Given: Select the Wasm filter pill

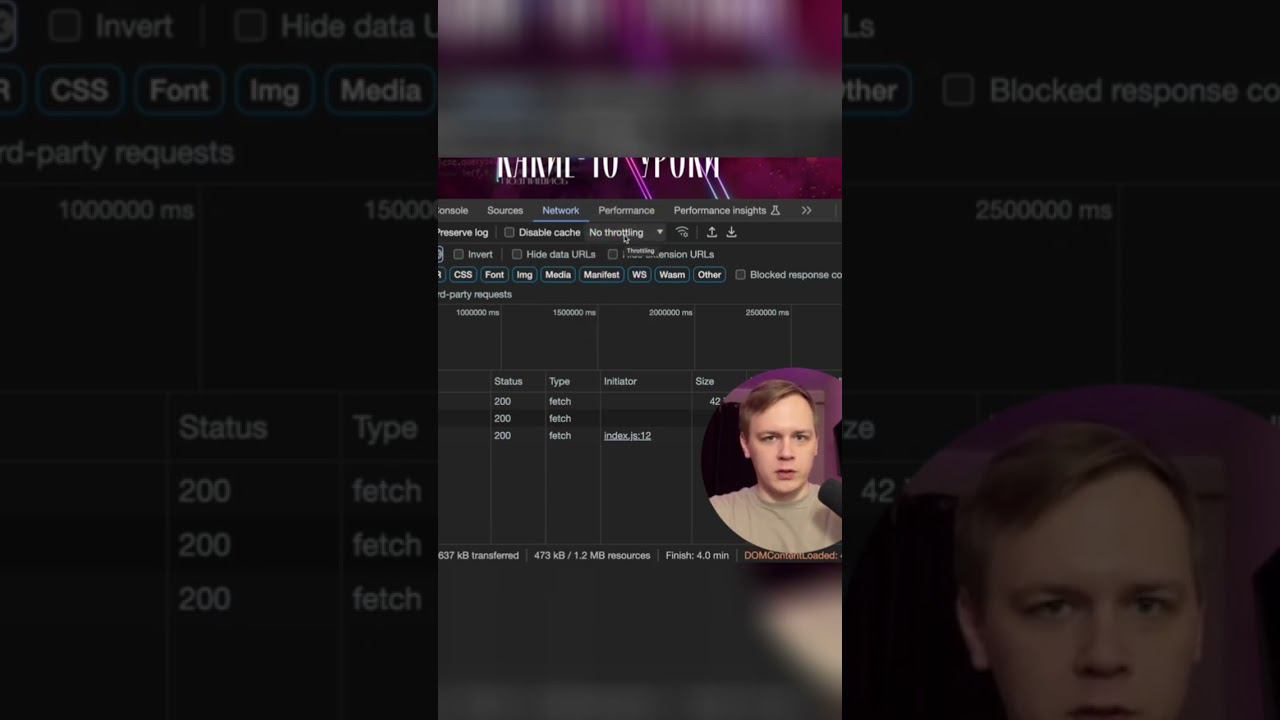Looking at the screenshot, I should [x=672, y=275].
